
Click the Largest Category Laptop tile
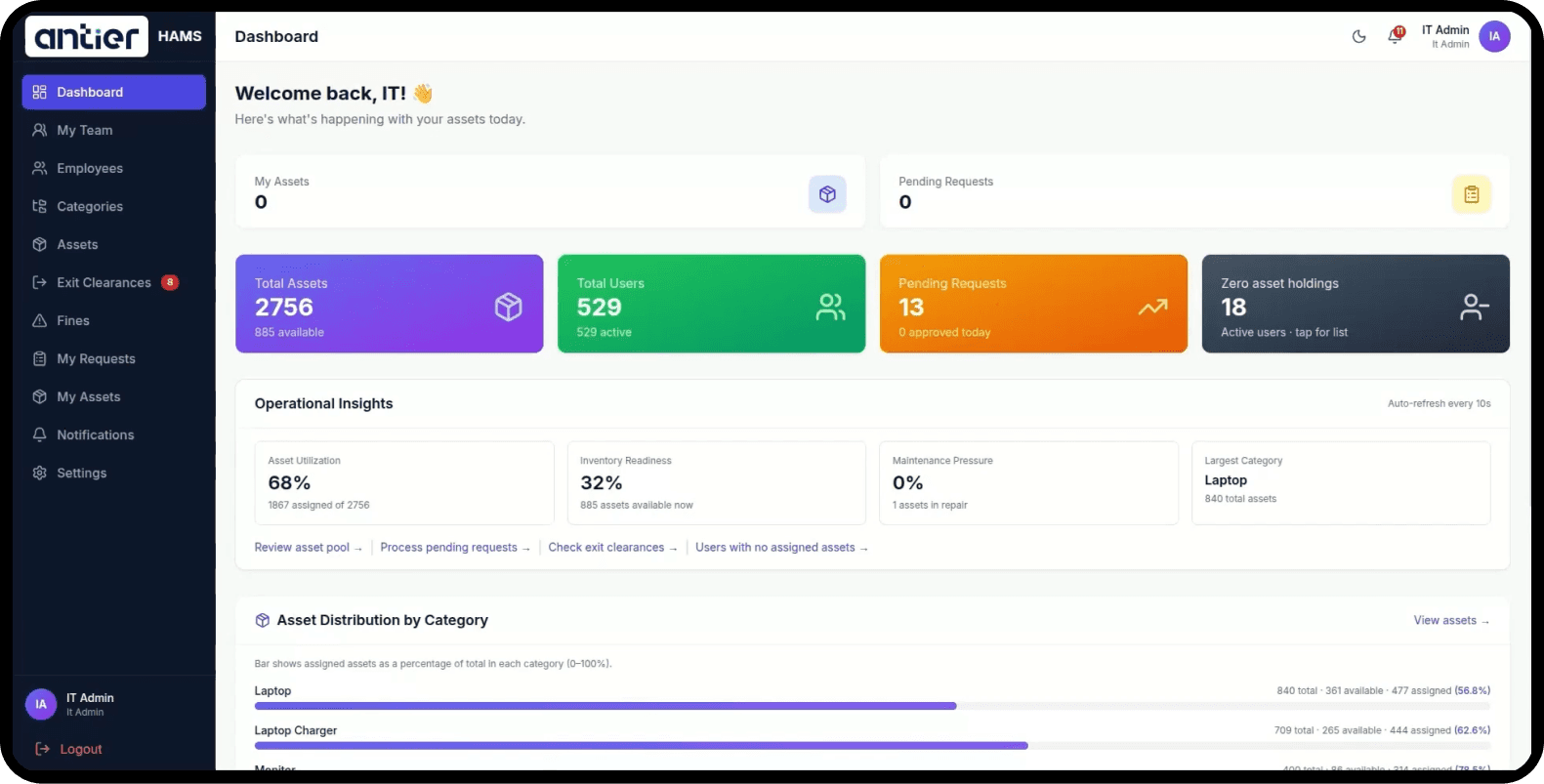(x=1341, y=483)
